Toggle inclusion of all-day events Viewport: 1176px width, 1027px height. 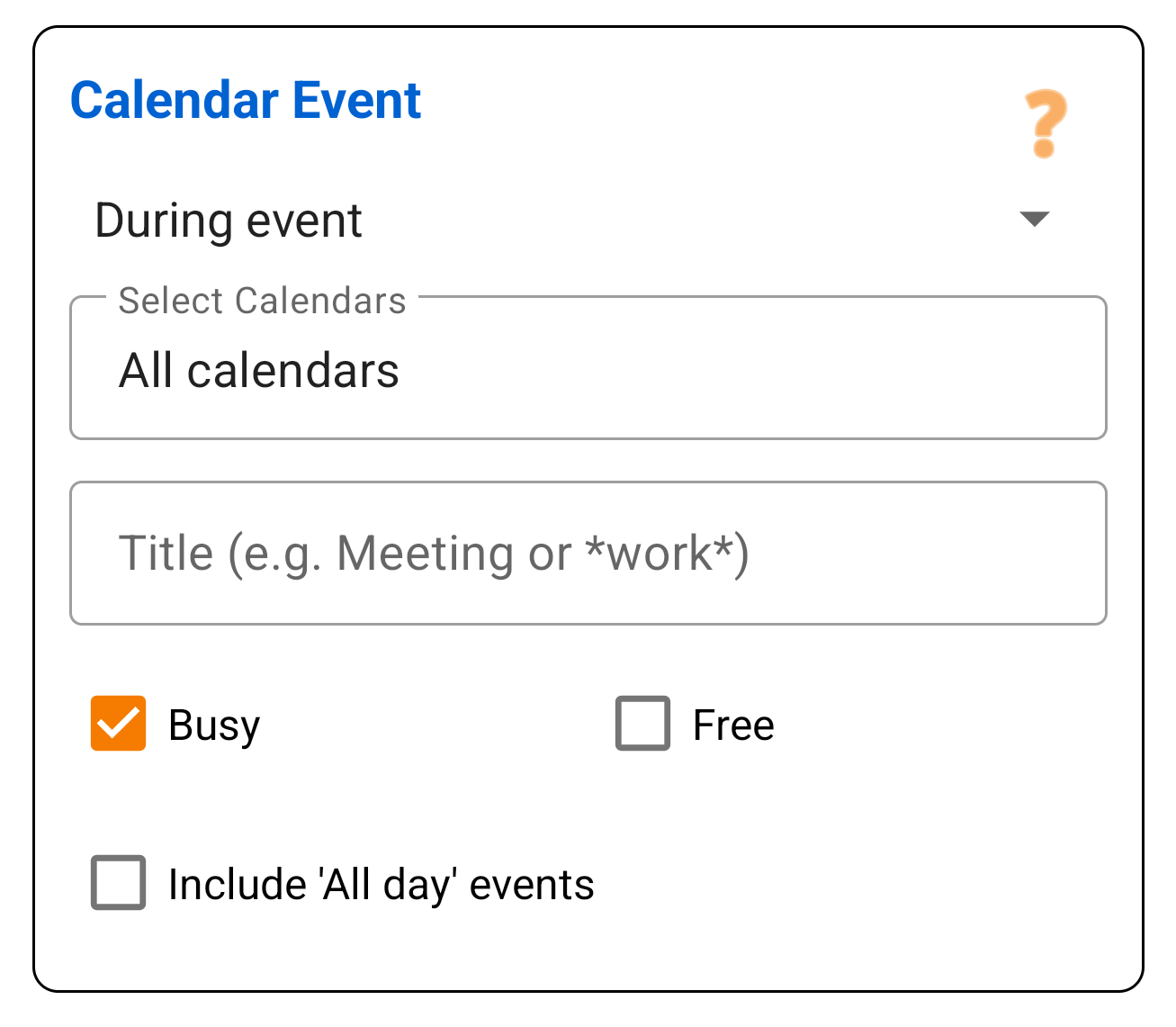[118, 884]
